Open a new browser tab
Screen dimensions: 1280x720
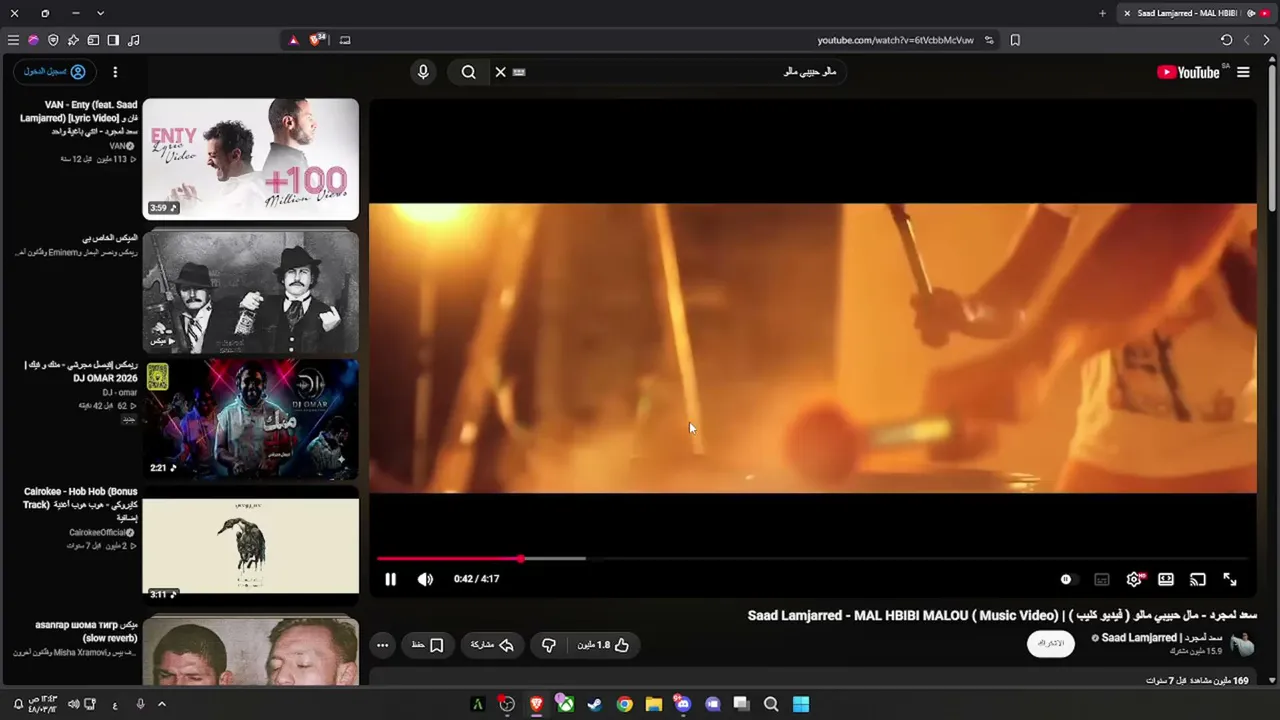[1102, 13]
